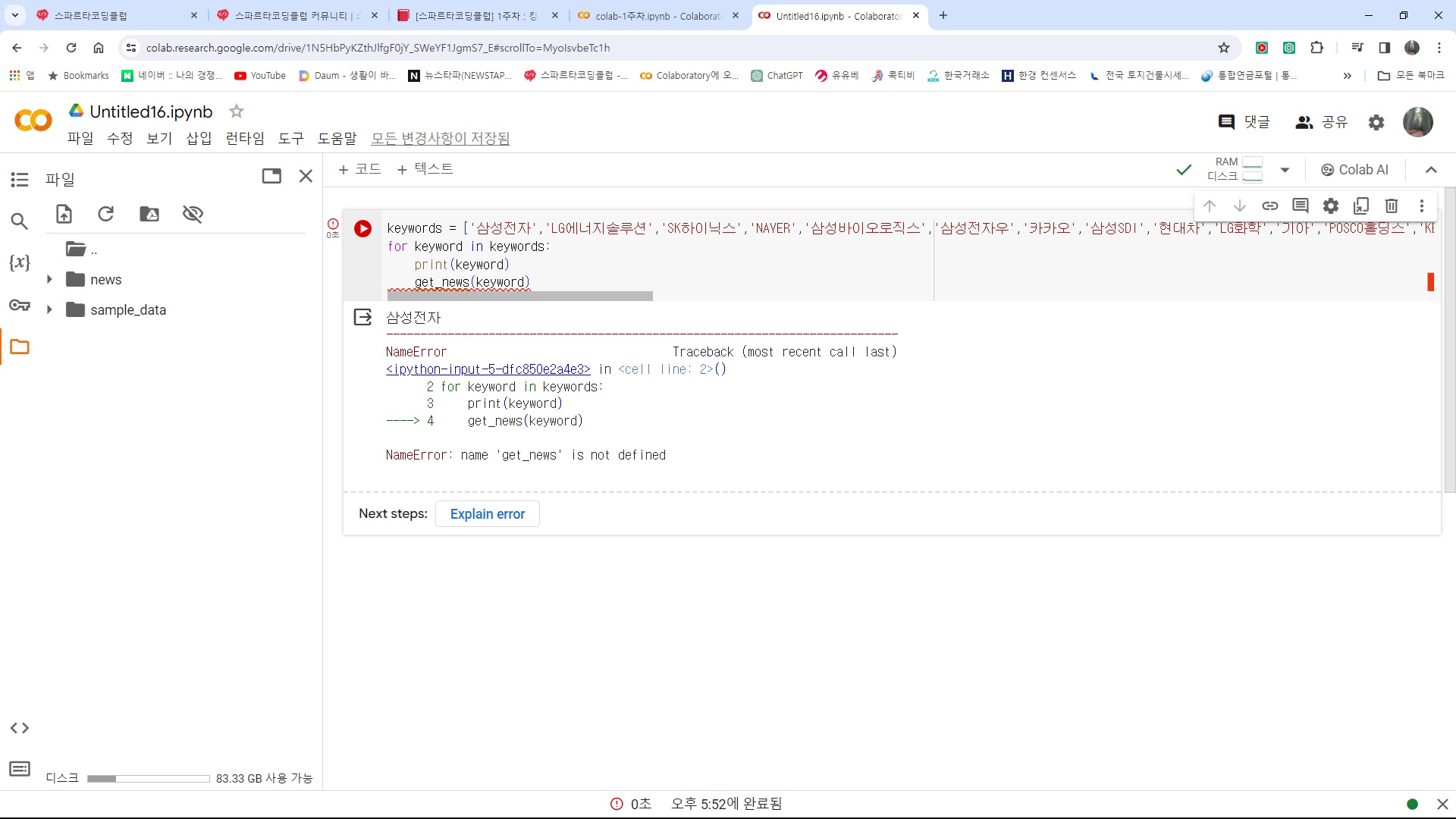Open the cell editor settings gear
The height and width of the screenshot is (819, 1456).
1331,206
